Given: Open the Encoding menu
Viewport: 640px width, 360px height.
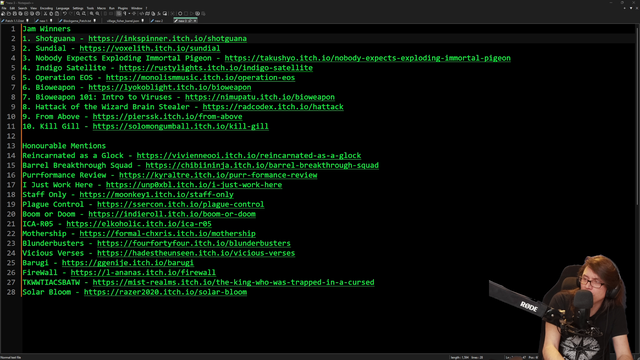Looking at the screenshot, I should coord(46,8).
